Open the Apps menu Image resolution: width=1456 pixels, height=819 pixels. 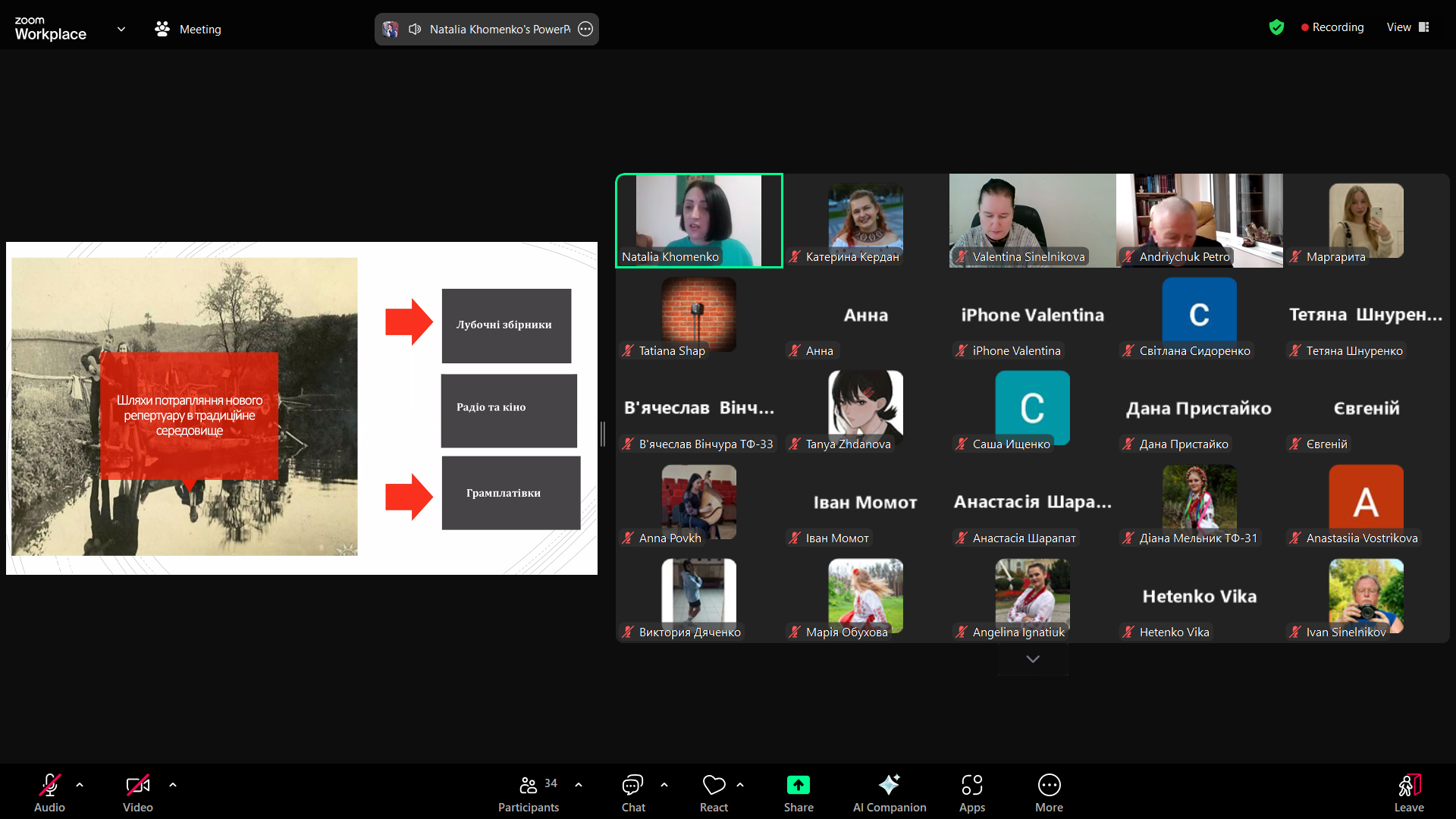pyautogui.click(x=972, y=792)
